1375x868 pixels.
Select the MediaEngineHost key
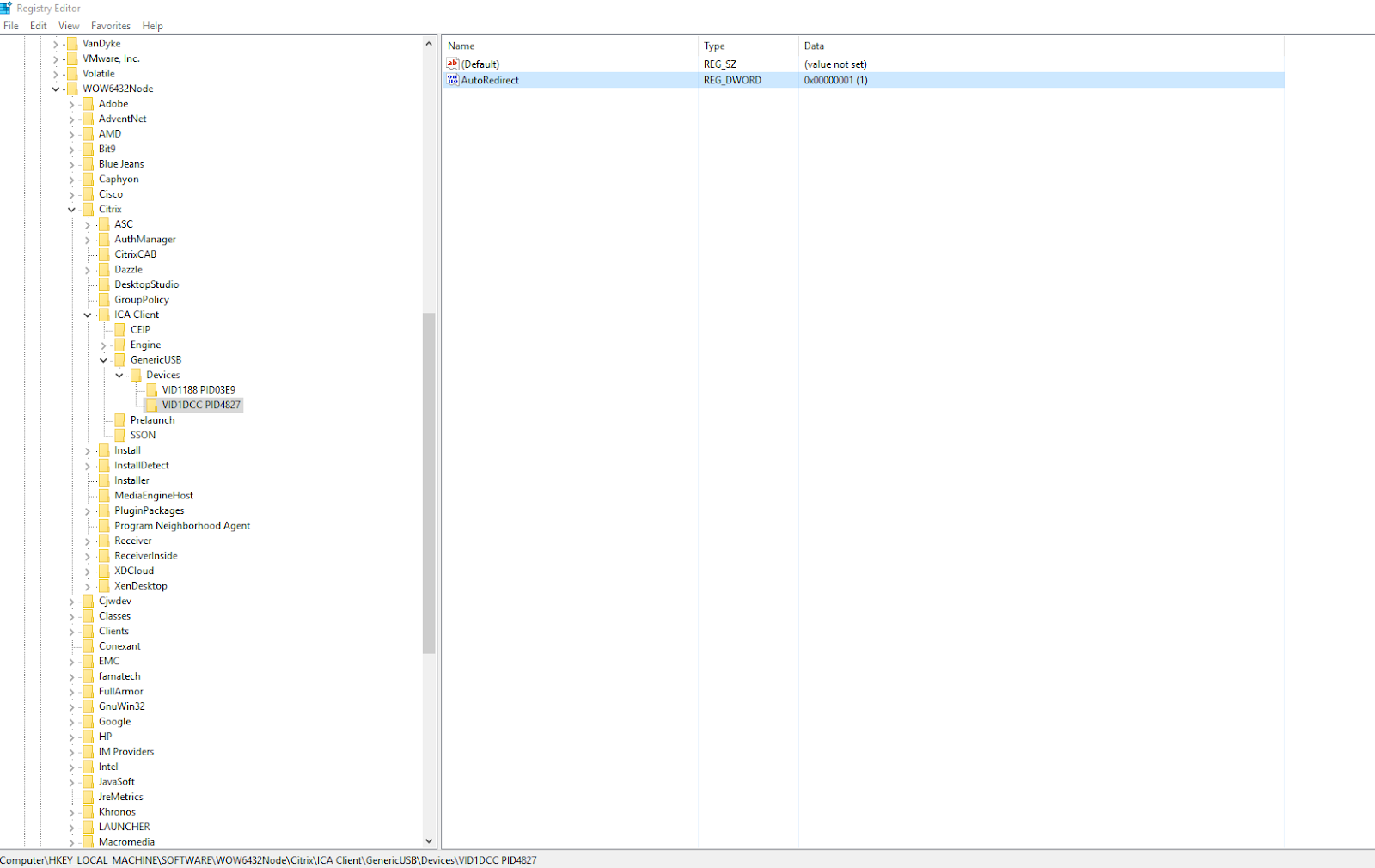(154, 495)
